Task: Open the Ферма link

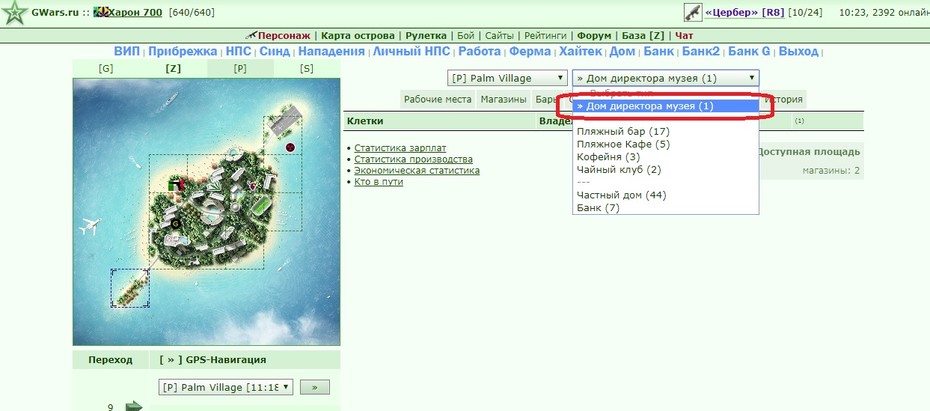Action: point(530,52)
